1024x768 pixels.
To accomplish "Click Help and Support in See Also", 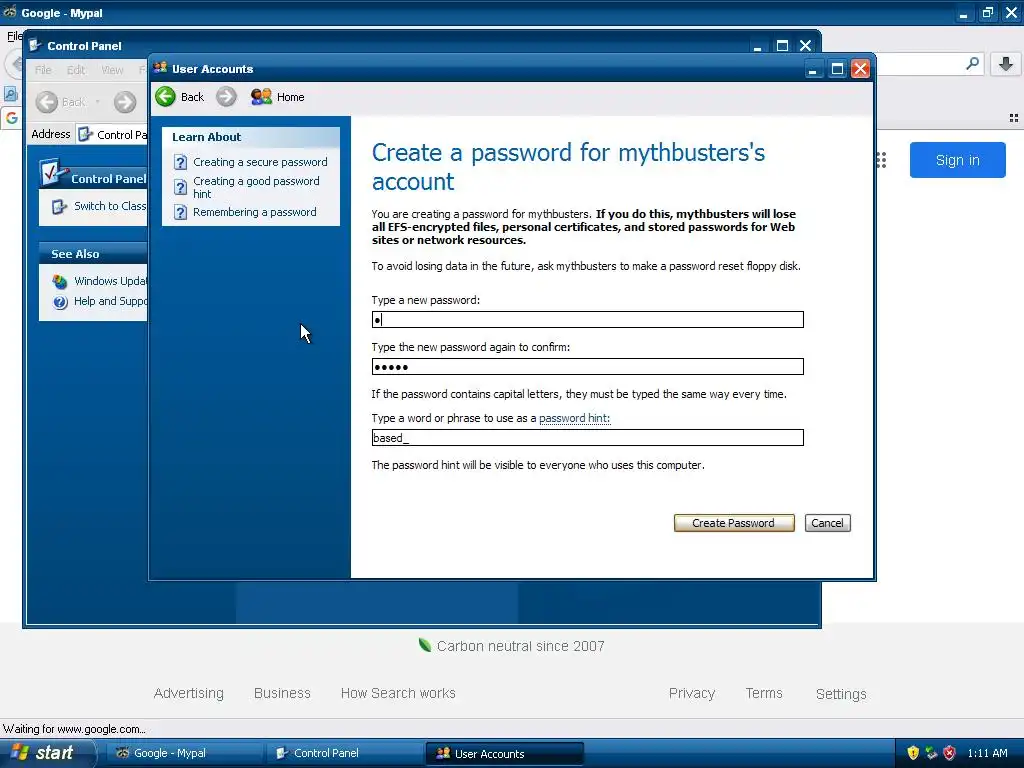I will pyautogui.click(x=110, y=302).
